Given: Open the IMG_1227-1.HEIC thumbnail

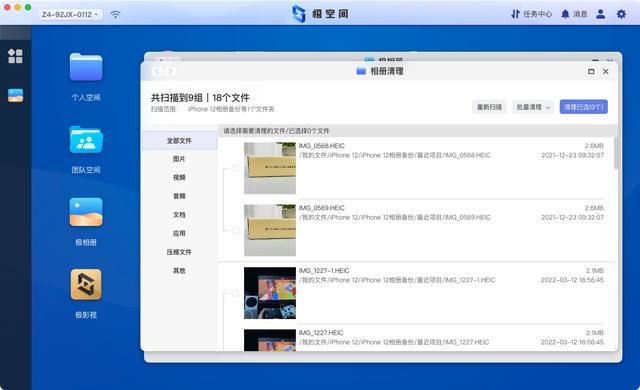Looking at the screenshot, I should [x=270, y=293].
